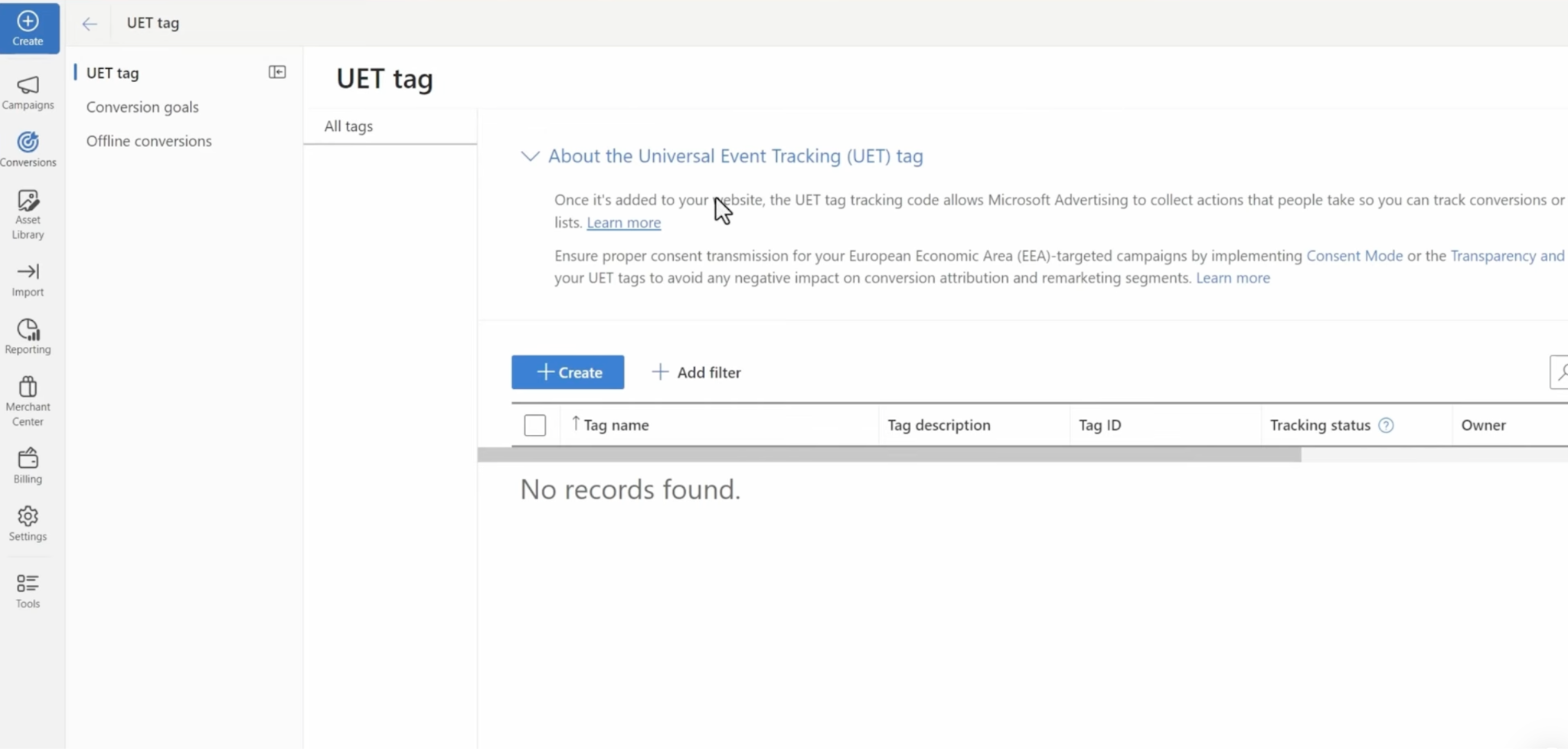Click the Tag ID column header
1568x749 pixels.
point(1099,425)
